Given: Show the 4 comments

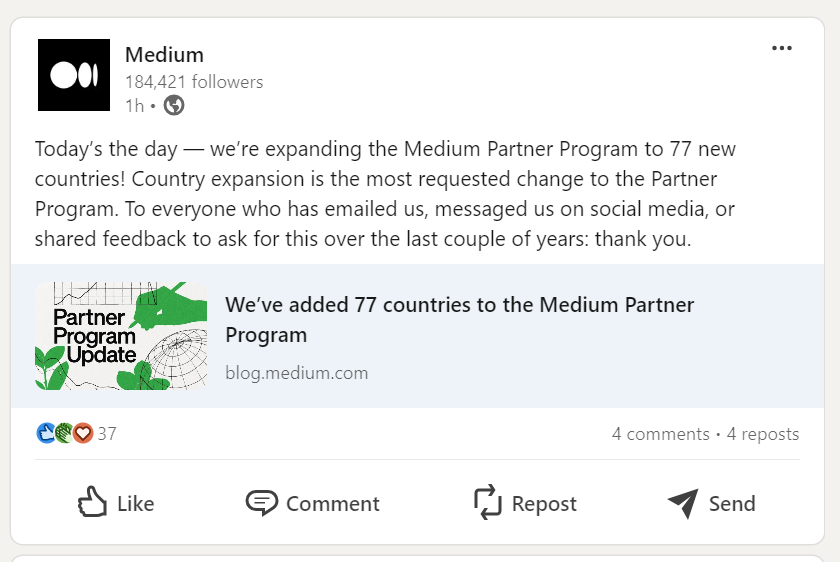Looking at the screenshot, I should (661, 434).
